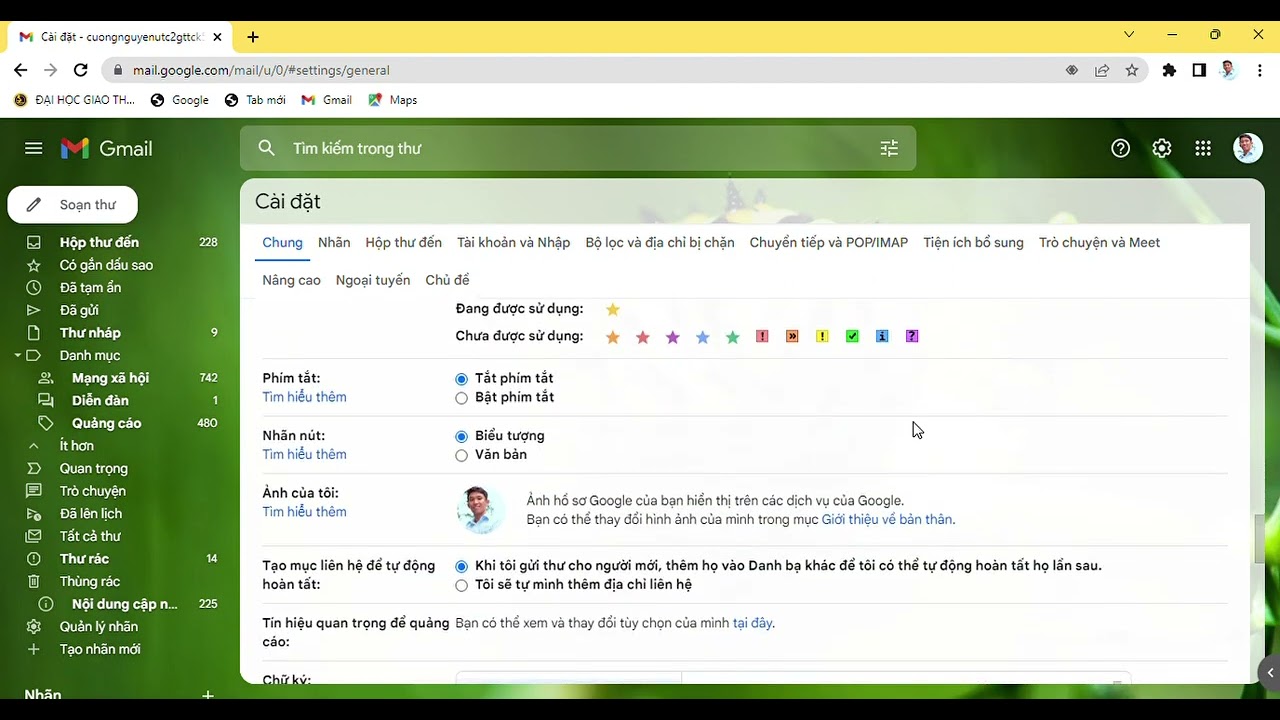Open browser extensions puzzle icon

click(x=1169, y=70)
